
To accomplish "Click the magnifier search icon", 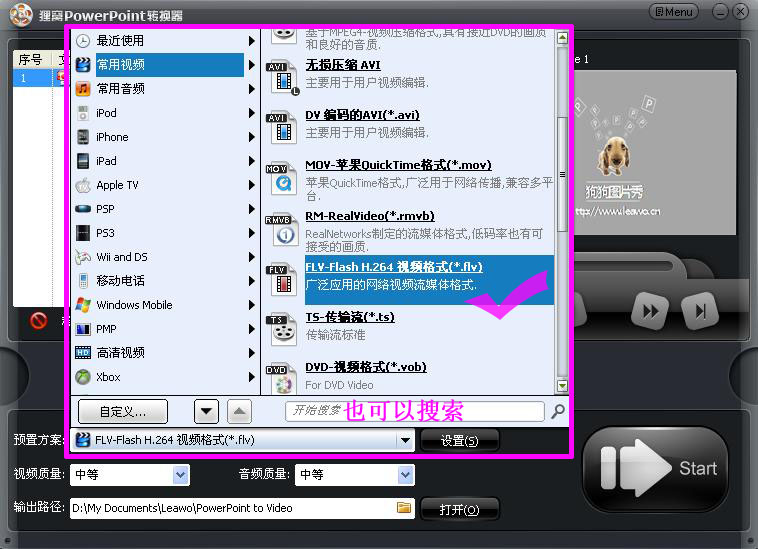I will [558, 411].
